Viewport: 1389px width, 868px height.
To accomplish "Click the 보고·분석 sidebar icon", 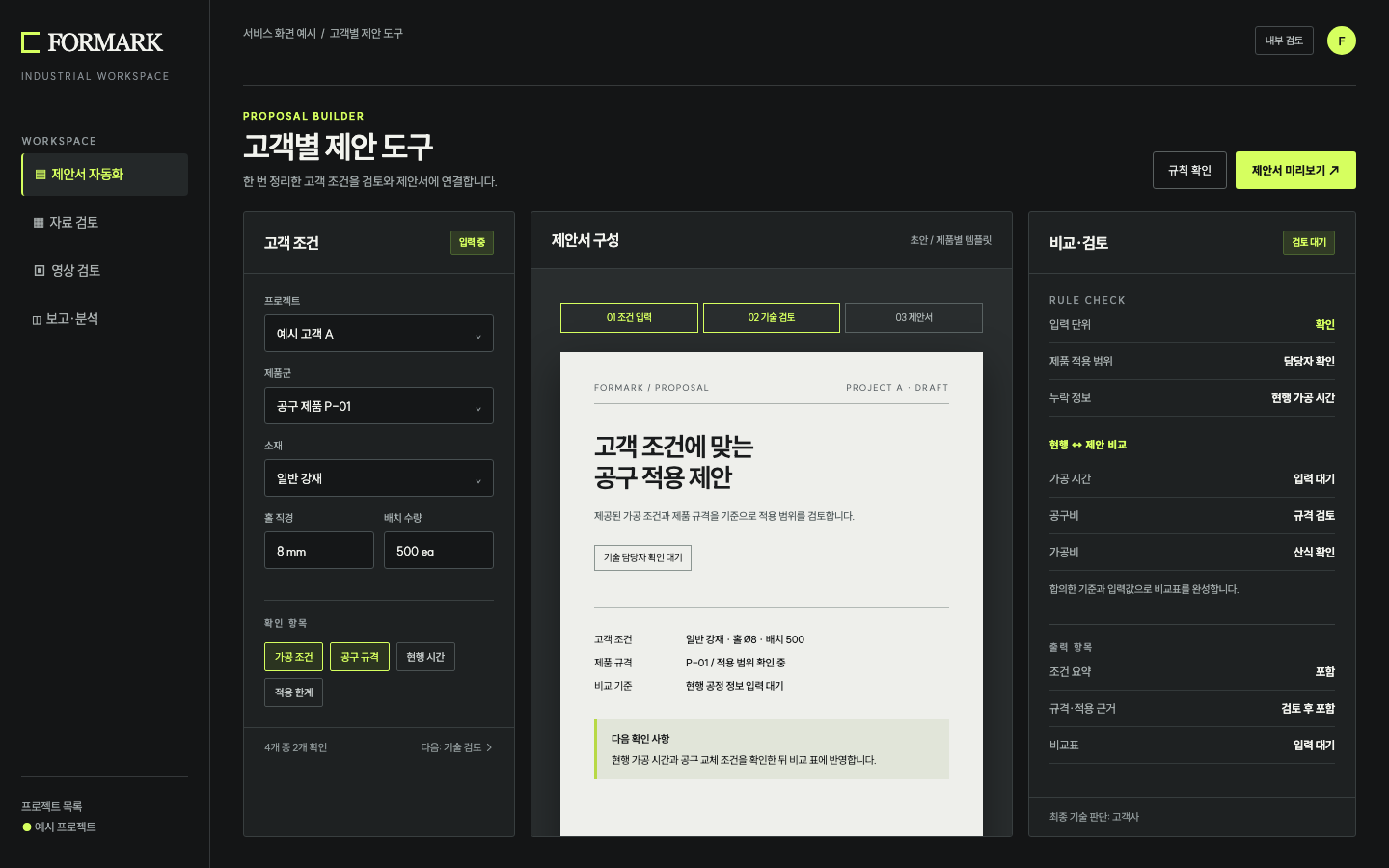I will 37,320.
